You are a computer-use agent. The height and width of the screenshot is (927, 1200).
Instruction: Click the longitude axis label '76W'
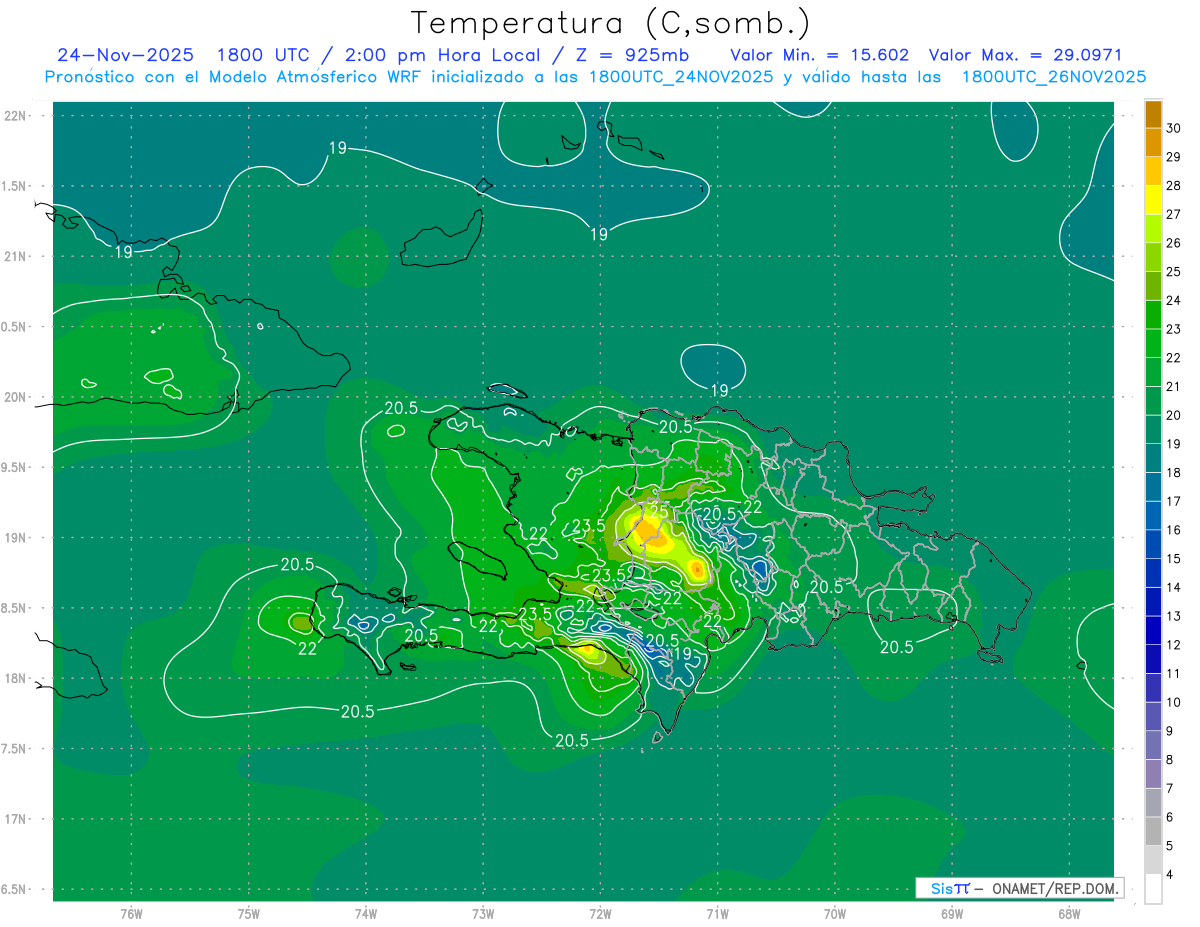131,914
